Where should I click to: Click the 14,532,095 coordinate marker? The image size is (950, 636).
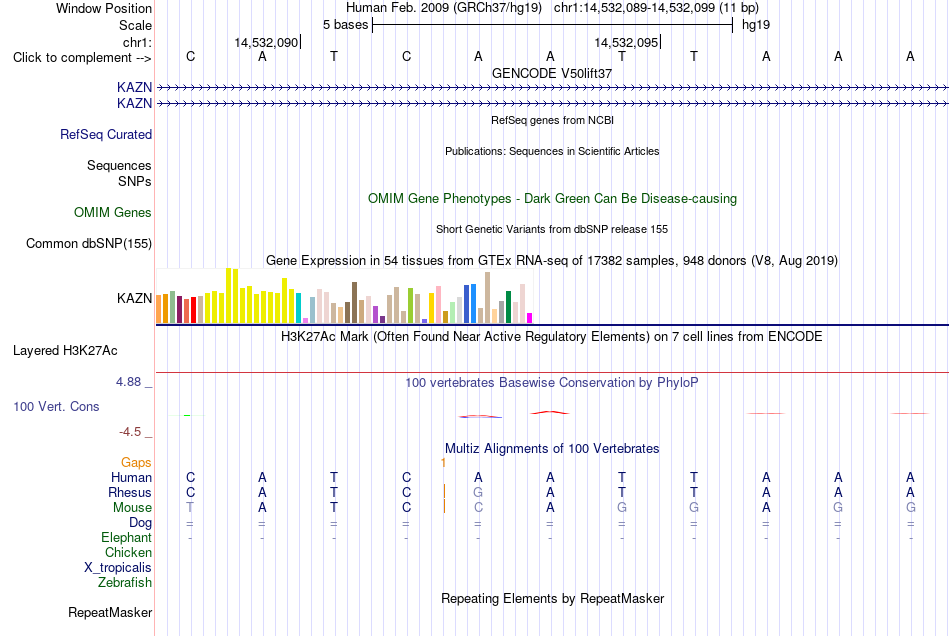[x=626, y=42]
